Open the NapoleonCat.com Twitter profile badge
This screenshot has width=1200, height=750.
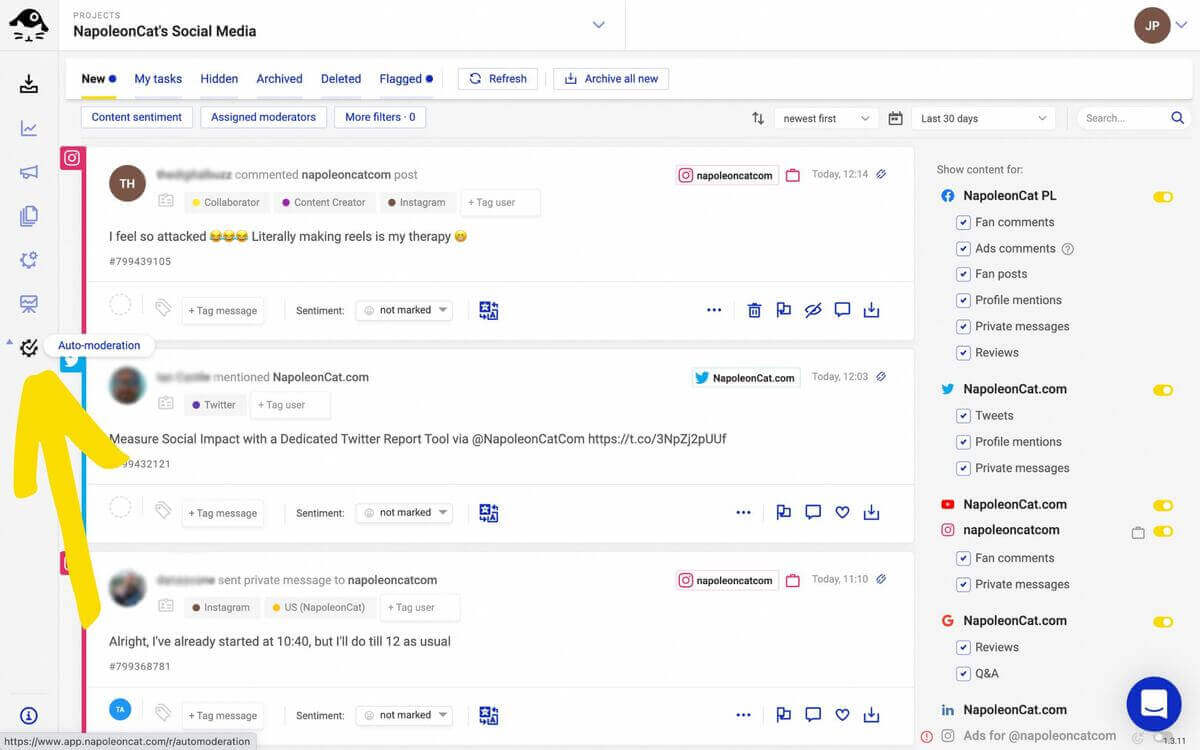746,378
